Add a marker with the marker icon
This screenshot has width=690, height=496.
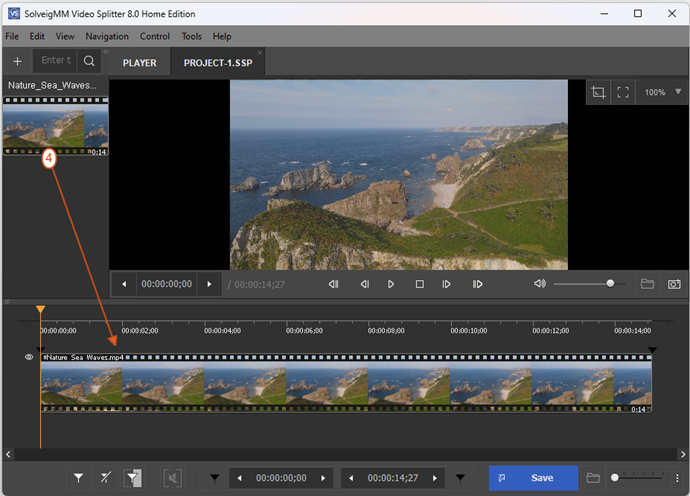[78, 478]
